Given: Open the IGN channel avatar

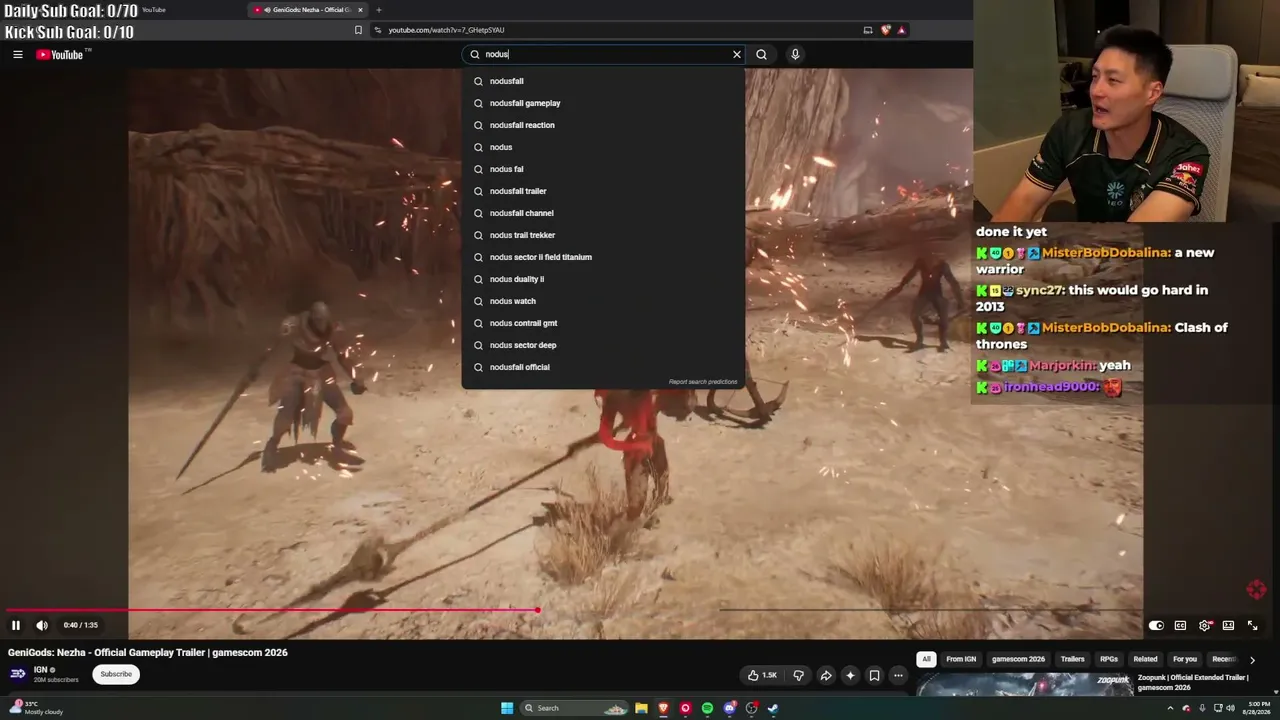Looking at the screenshot, I should click(18, 674).
